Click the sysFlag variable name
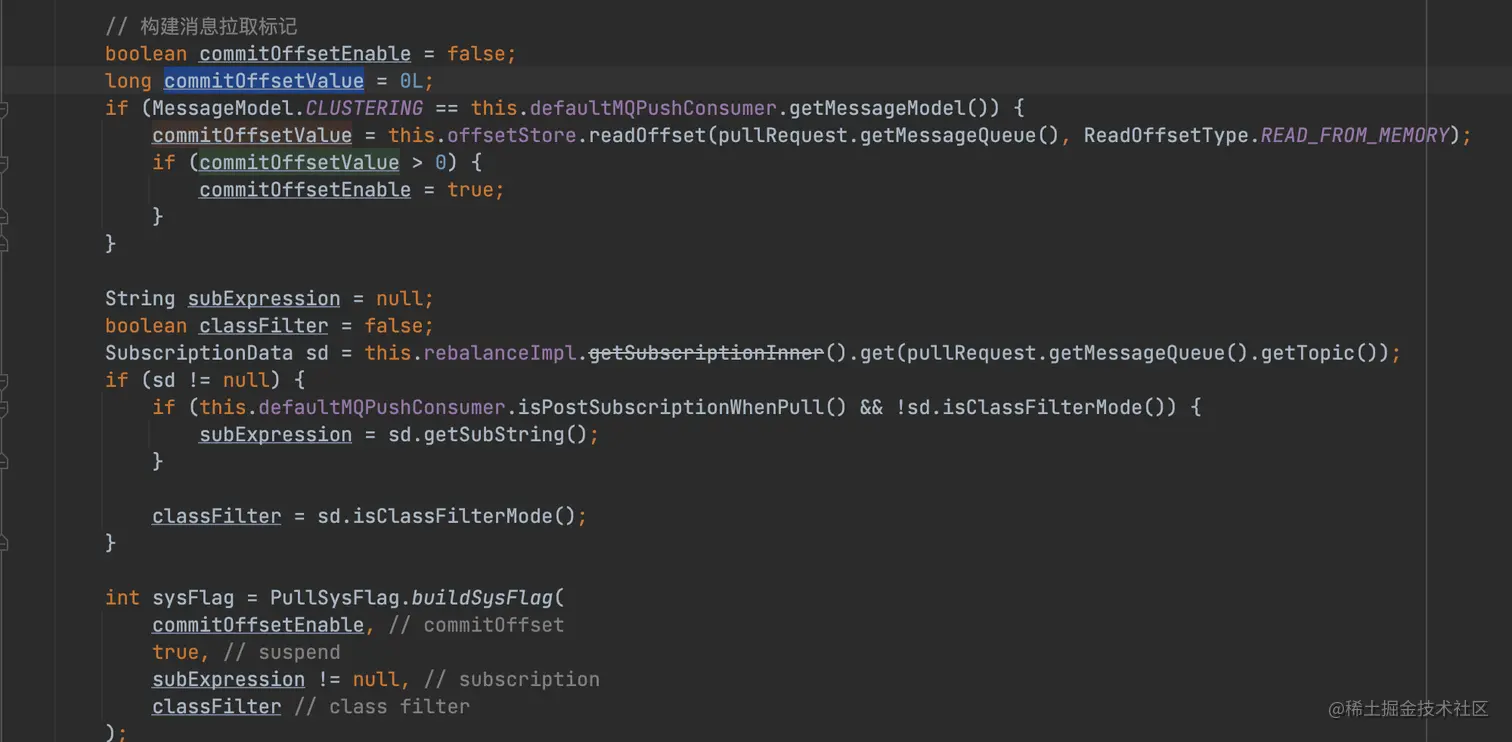 pos(193,598)
